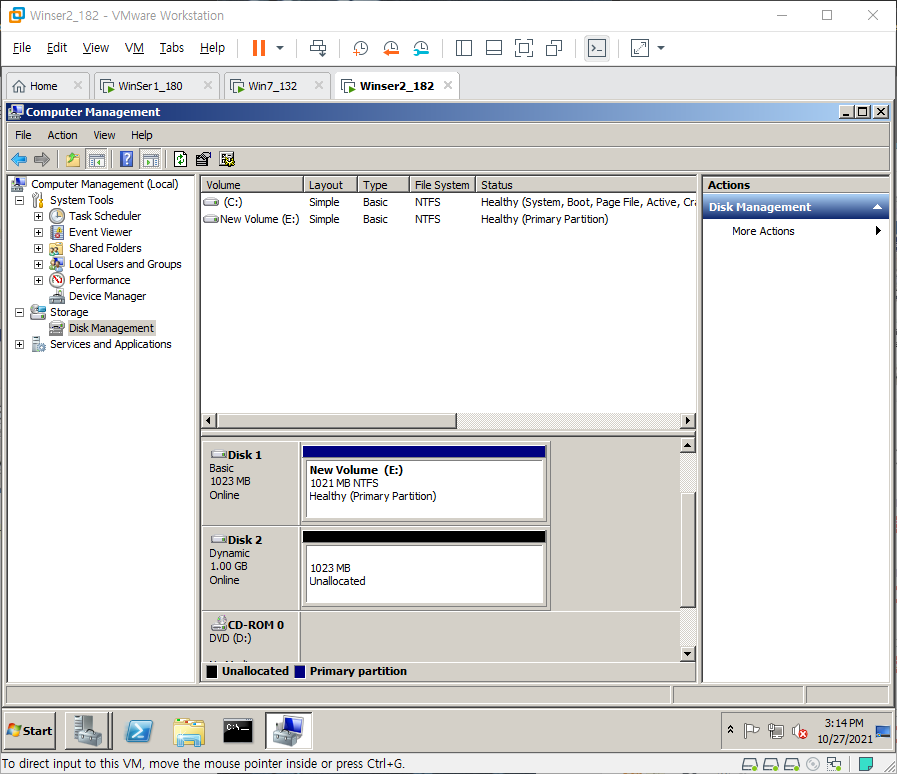The height and width of the screenshot is (774, 897).
Task: Click the disk settings toolbar icon
Action: (x=227, y=159)
